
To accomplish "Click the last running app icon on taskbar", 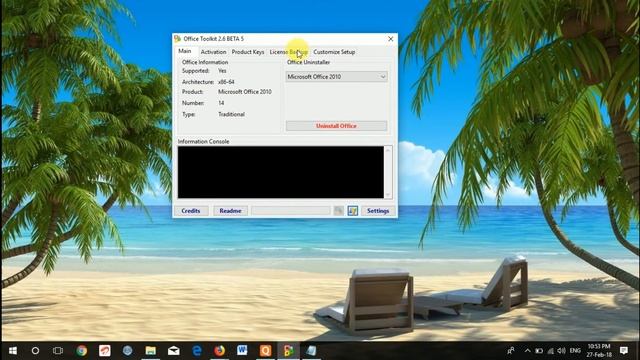I will click(311, 351).
